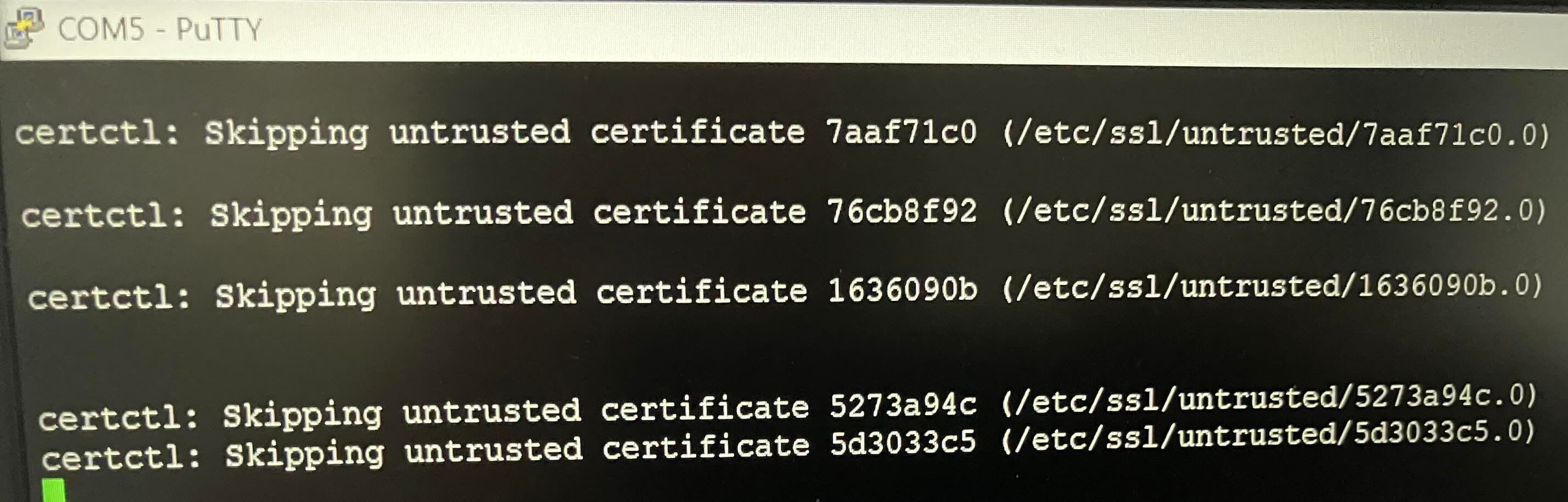The image size is (1568, 502).
Task: Click the green terminal cursor block
Action: click(54, 490)
